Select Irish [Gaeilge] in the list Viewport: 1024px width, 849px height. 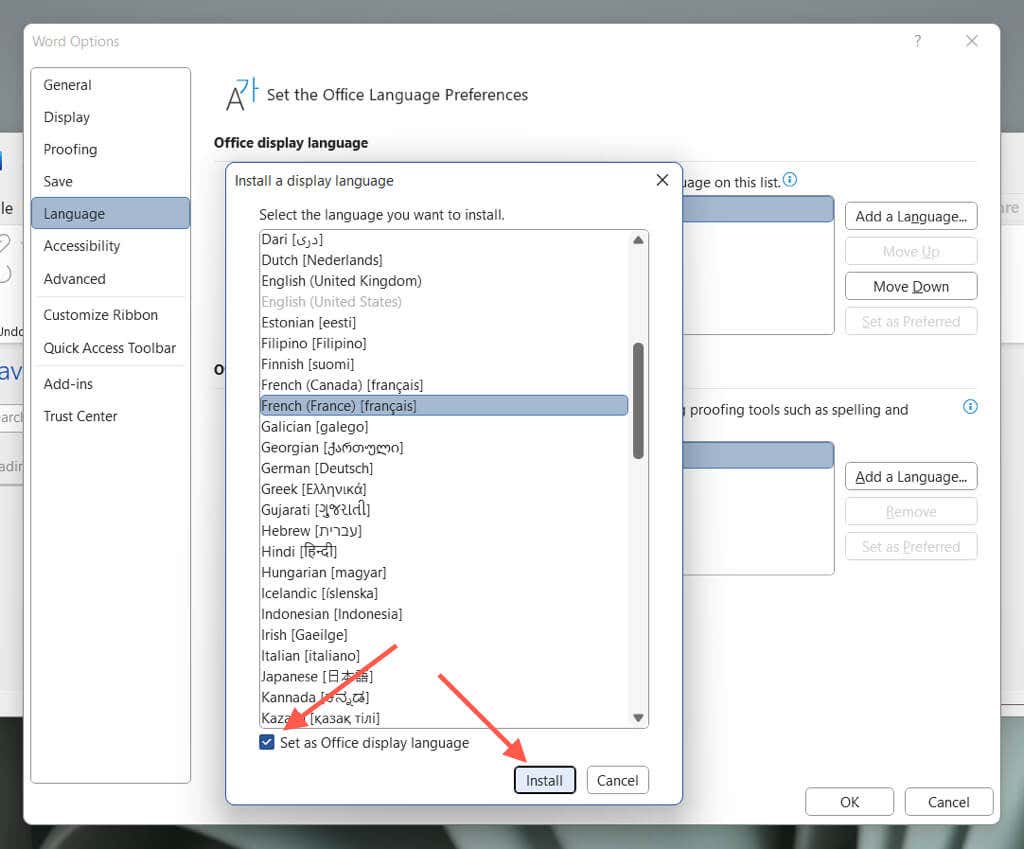coord(444,635)
